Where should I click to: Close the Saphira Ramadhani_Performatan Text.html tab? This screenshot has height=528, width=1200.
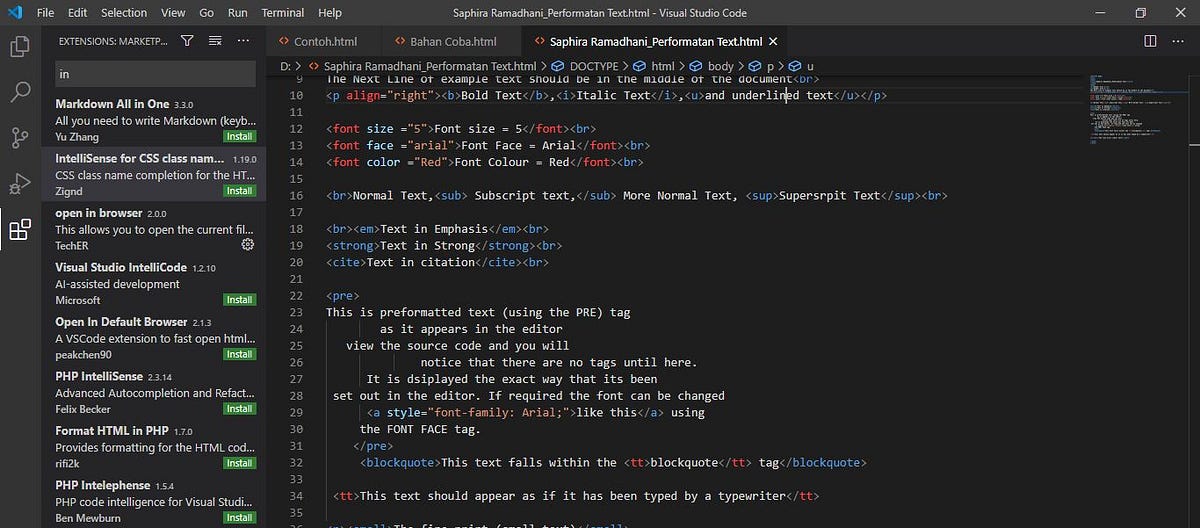[x=773, y=42]
